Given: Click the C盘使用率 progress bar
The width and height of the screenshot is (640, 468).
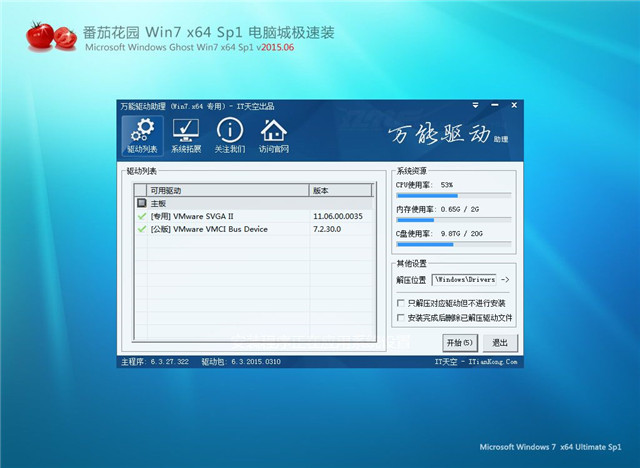Looking at the screenshot, I should pyautogui.click(x=454, y=244).
